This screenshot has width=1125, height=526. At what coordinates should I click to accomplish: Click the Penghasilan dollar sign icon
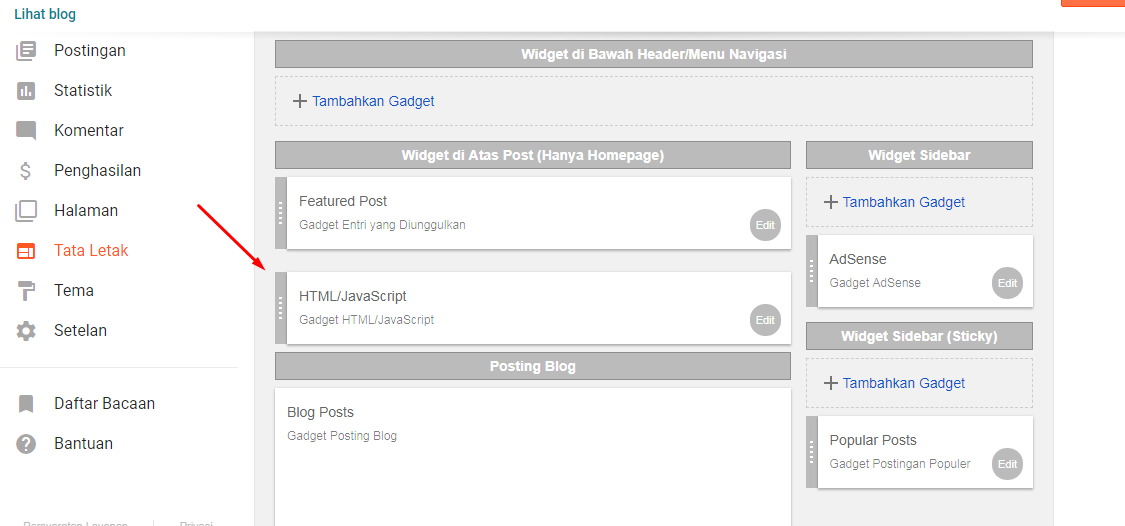(x=26, y=170)
